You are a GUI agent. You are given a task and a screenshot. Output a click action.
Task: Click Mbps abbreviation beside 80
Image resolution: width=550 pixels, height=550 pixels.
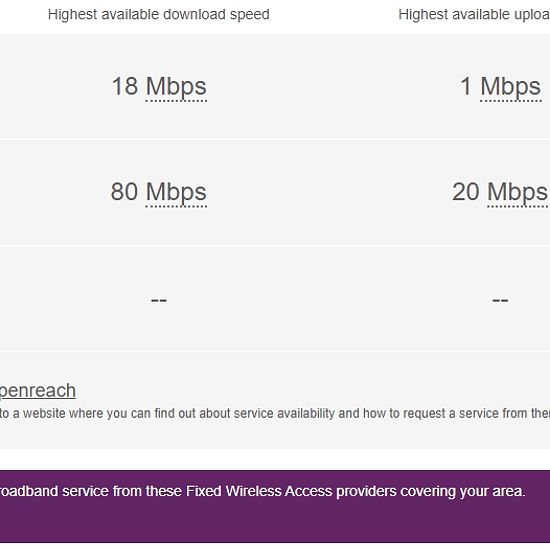176,192
